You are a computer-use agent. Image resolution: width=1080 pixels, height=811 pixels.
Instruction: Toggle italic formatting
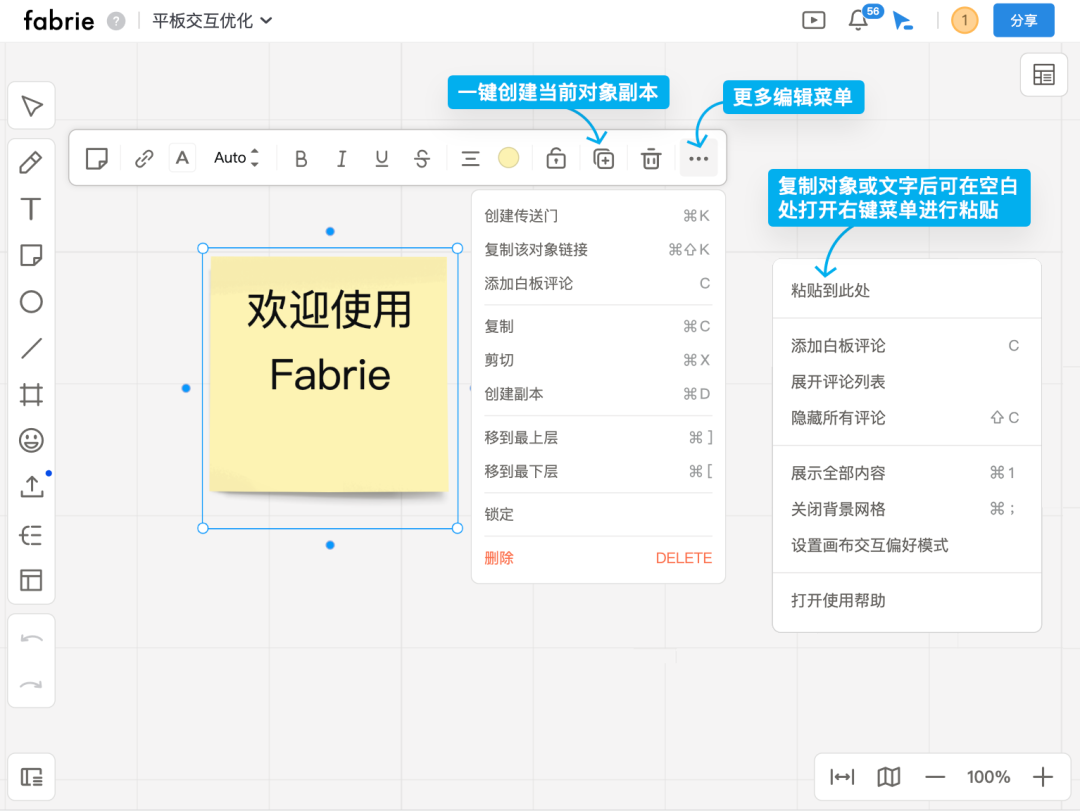[x=341, y=159]
